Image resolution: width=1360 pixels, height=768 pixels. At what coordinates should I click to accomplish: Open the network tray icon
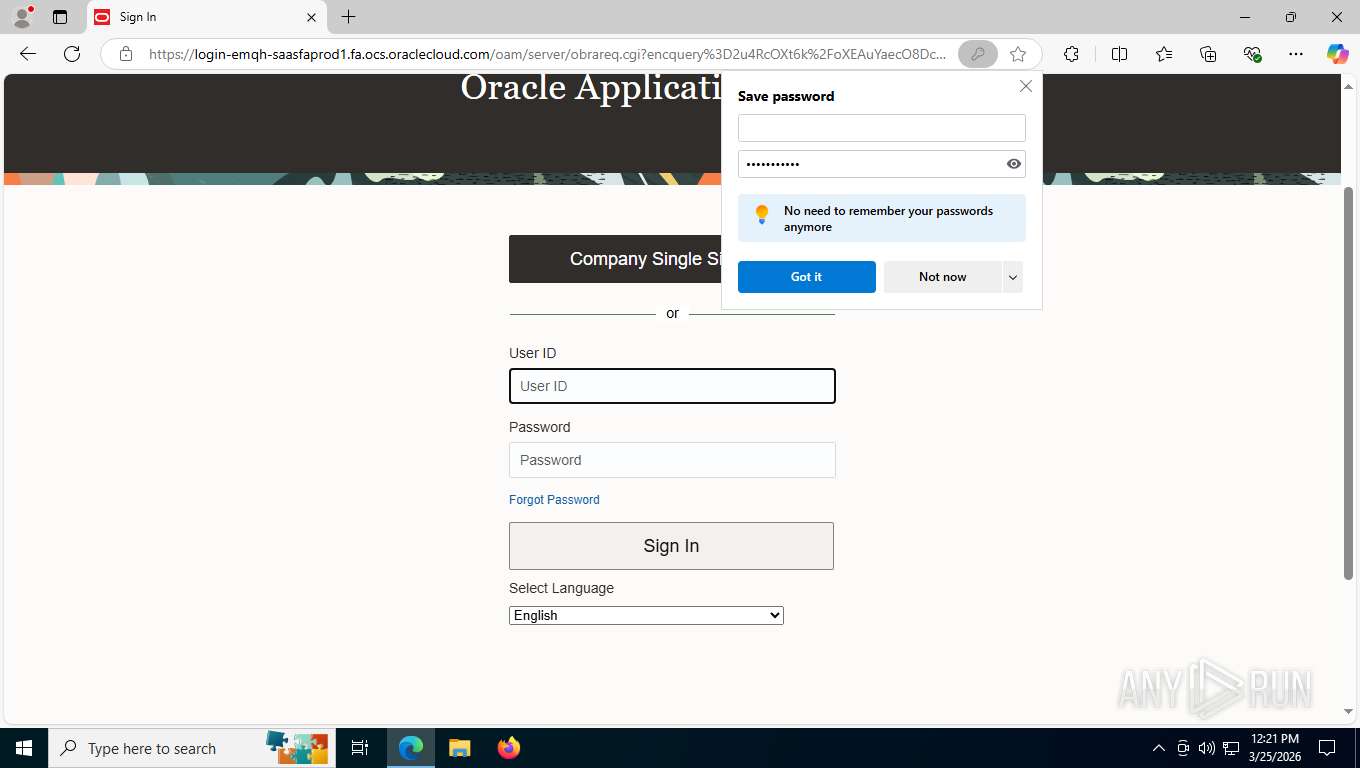(1231, 748)
